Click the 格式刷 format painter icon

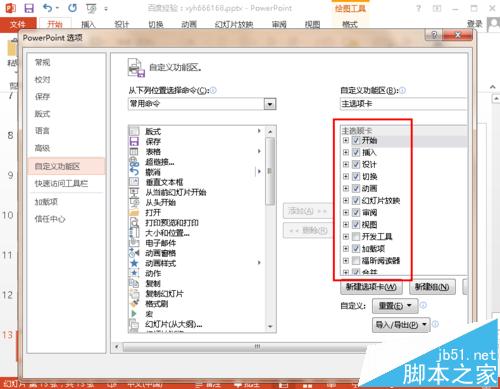click(134, 304)
